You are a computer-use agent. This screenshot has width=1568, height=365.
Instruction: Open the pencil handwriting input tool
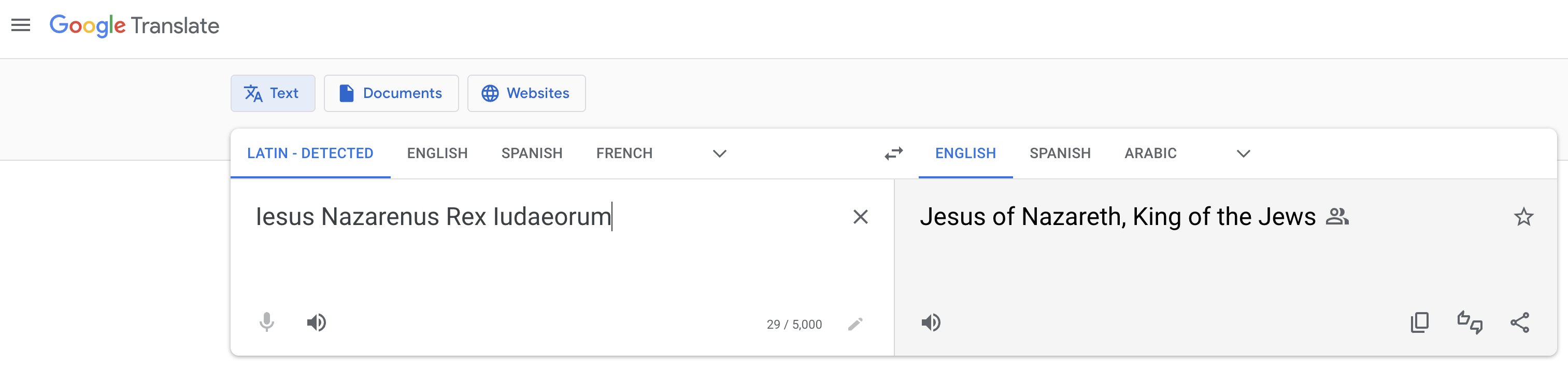855,324
